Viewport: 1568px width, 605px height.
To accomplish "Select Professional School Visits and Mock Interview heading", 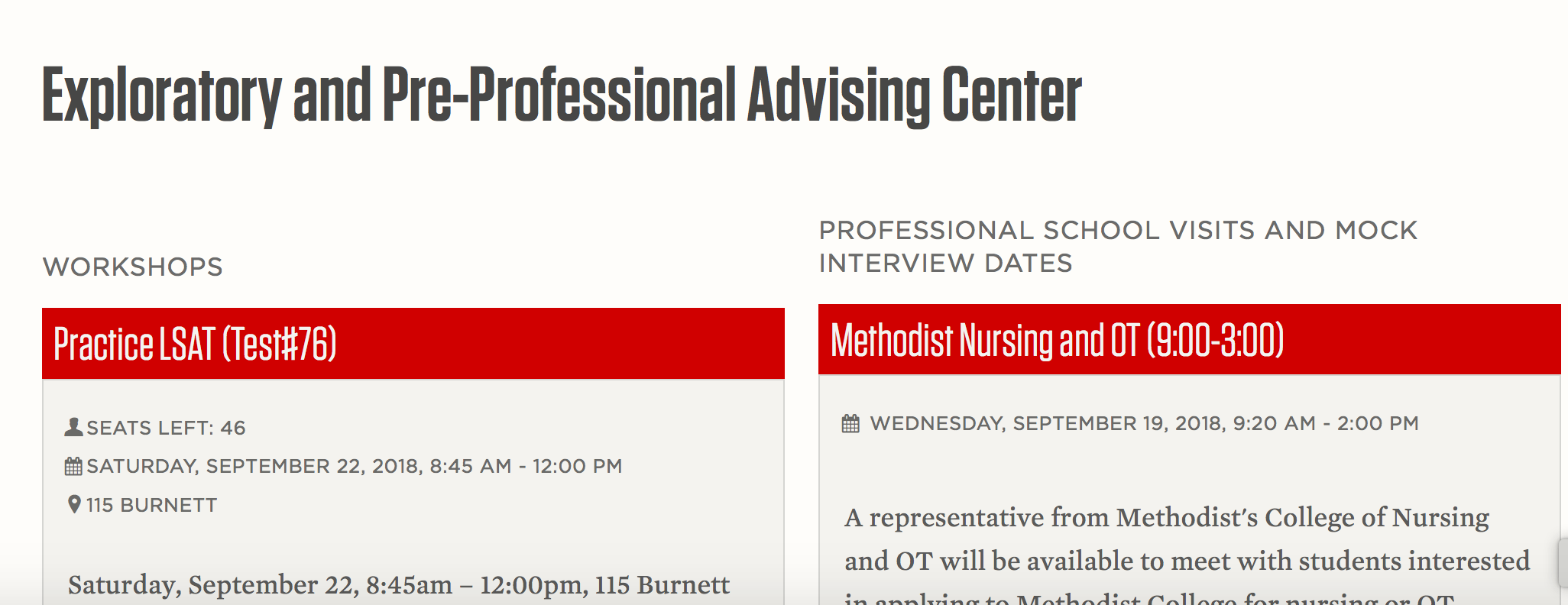I will click(1117, 246).
